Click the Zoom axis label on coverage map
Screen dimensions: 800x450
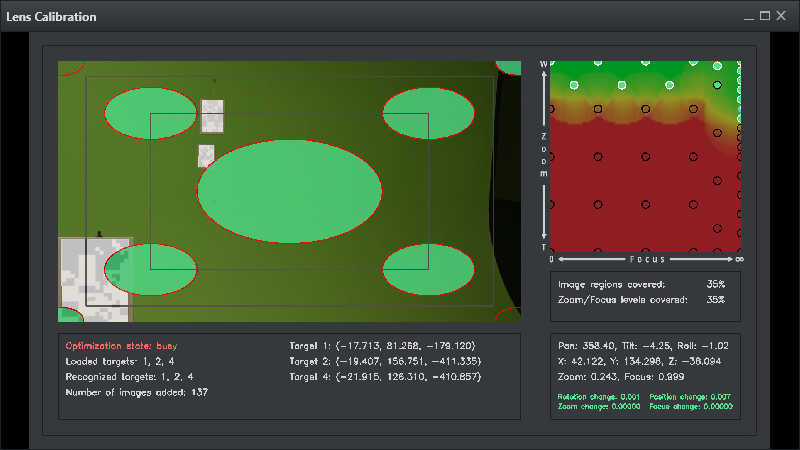point(544,155)
